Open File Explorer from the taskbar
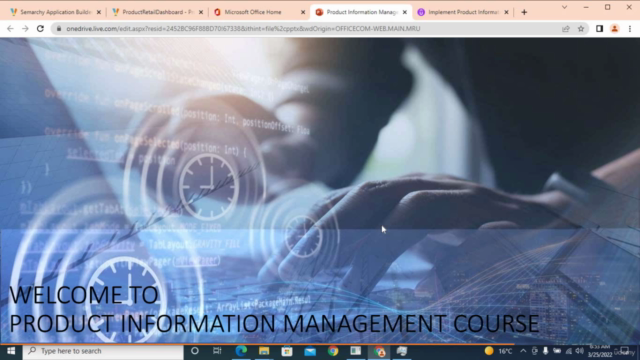 tap(264, 351)
